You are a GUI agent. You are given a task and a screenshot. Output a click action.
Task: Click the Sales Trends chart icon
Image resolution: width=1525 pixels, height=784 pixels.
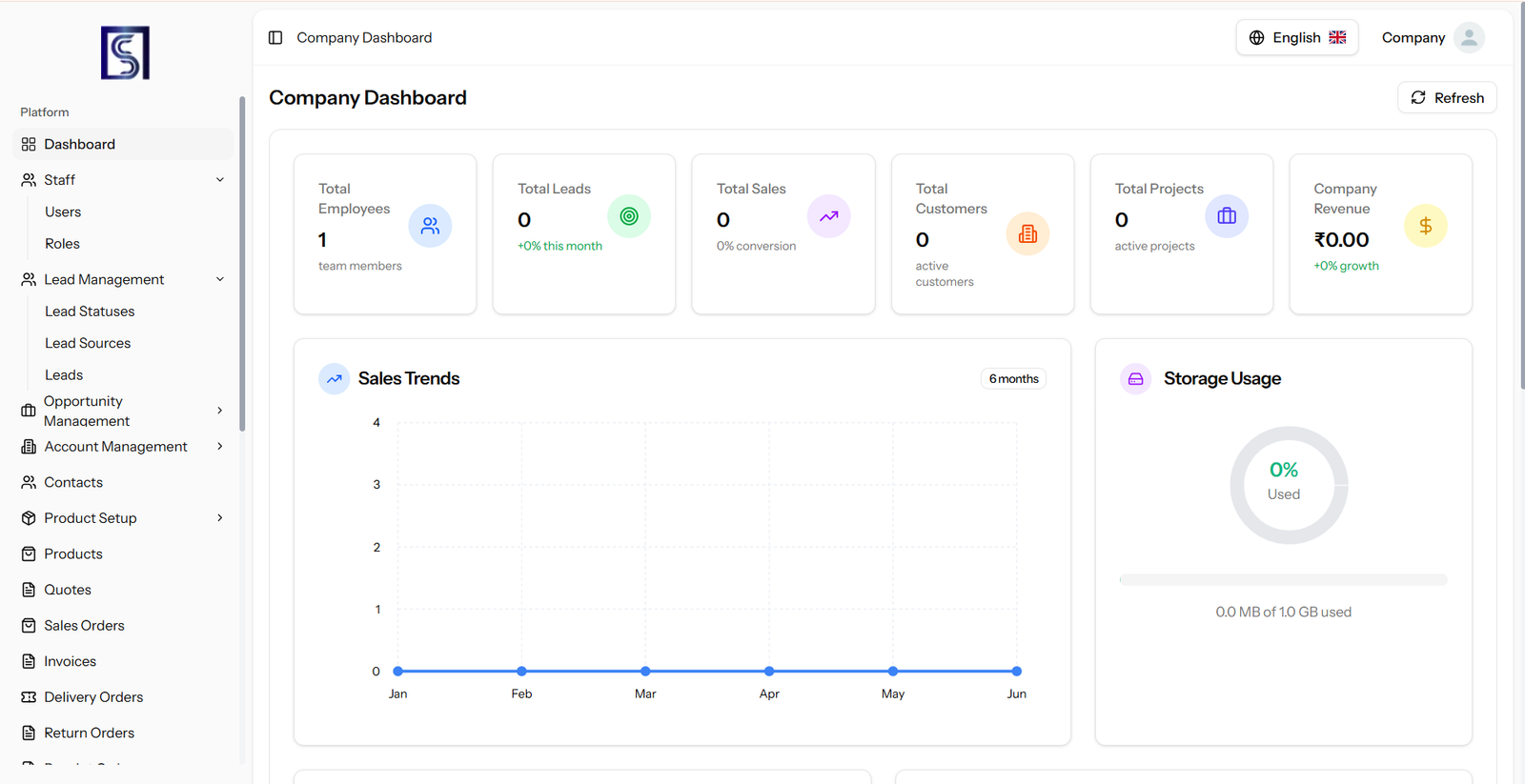[334, 378]
